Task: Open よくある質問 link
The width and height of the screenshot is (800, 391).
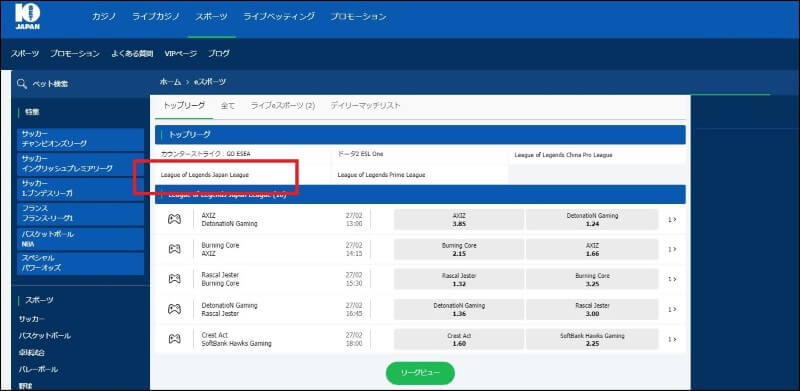Action: click(132, 54)
